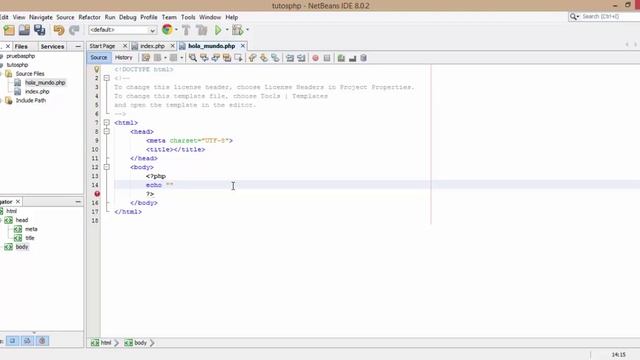Click the Debug Project icon
Viewport: 640px width, 360px height.
[x=237, y=30]
